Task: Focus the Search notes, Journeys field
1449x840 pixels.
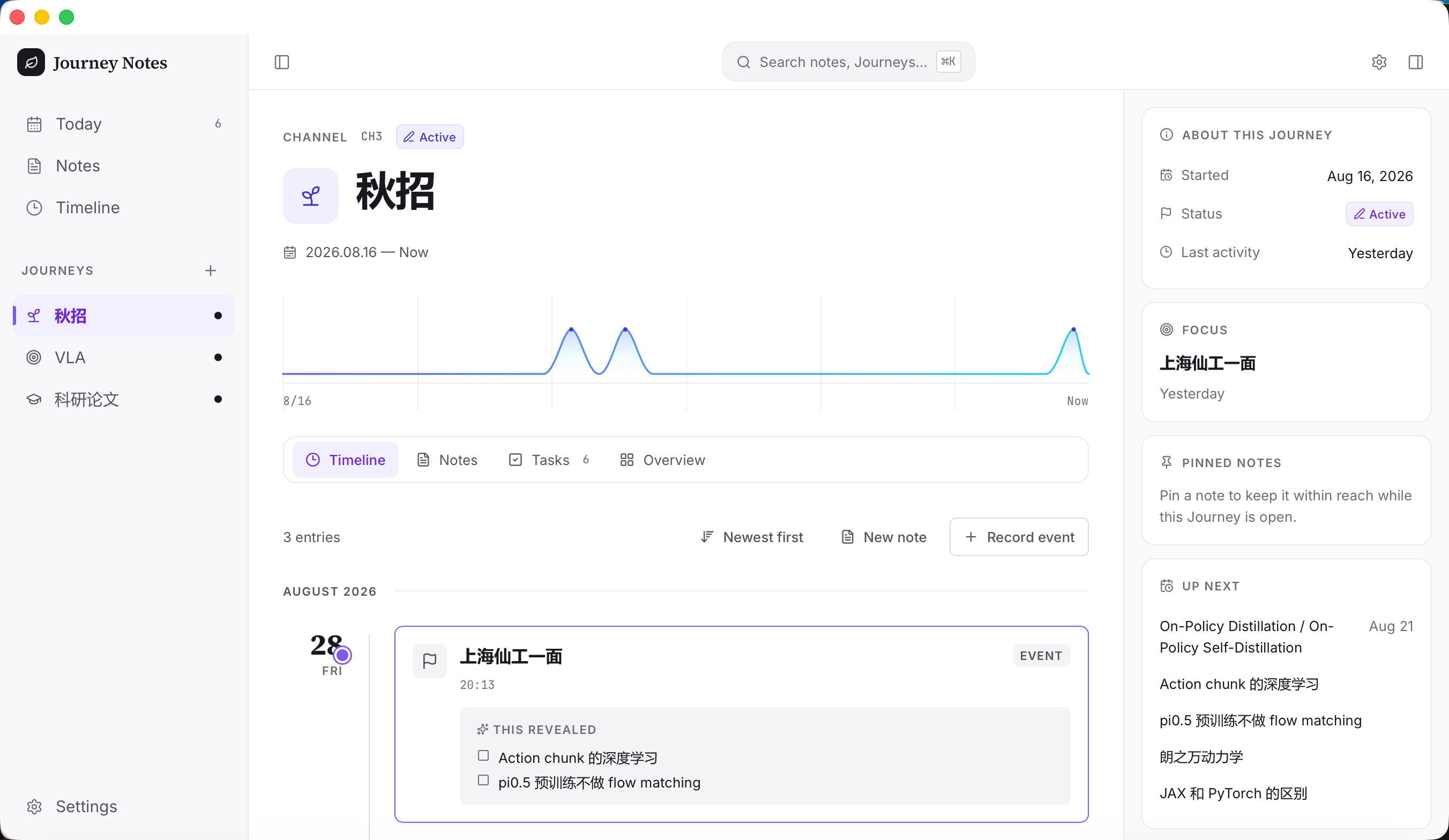Action: click(x=848, y=62)
